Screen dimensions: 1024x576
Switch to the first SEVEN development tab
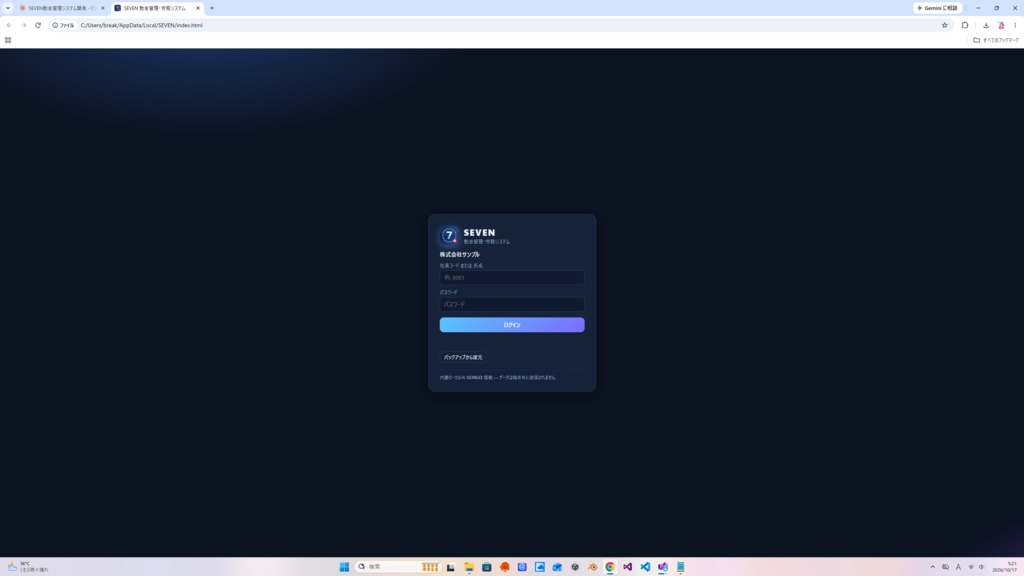pos(61,8)
